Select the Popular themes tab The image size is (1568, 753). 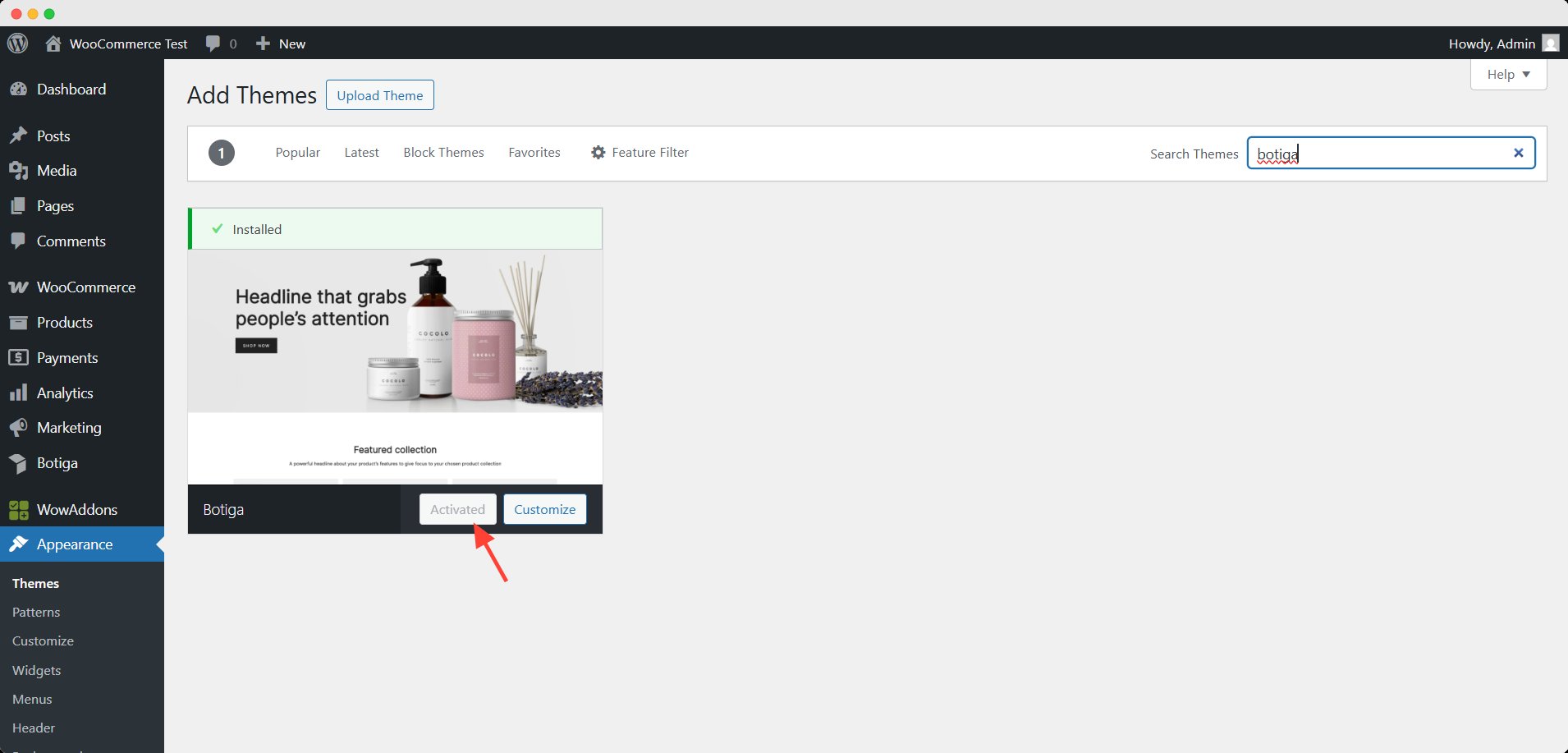click(x=298, y=153)
